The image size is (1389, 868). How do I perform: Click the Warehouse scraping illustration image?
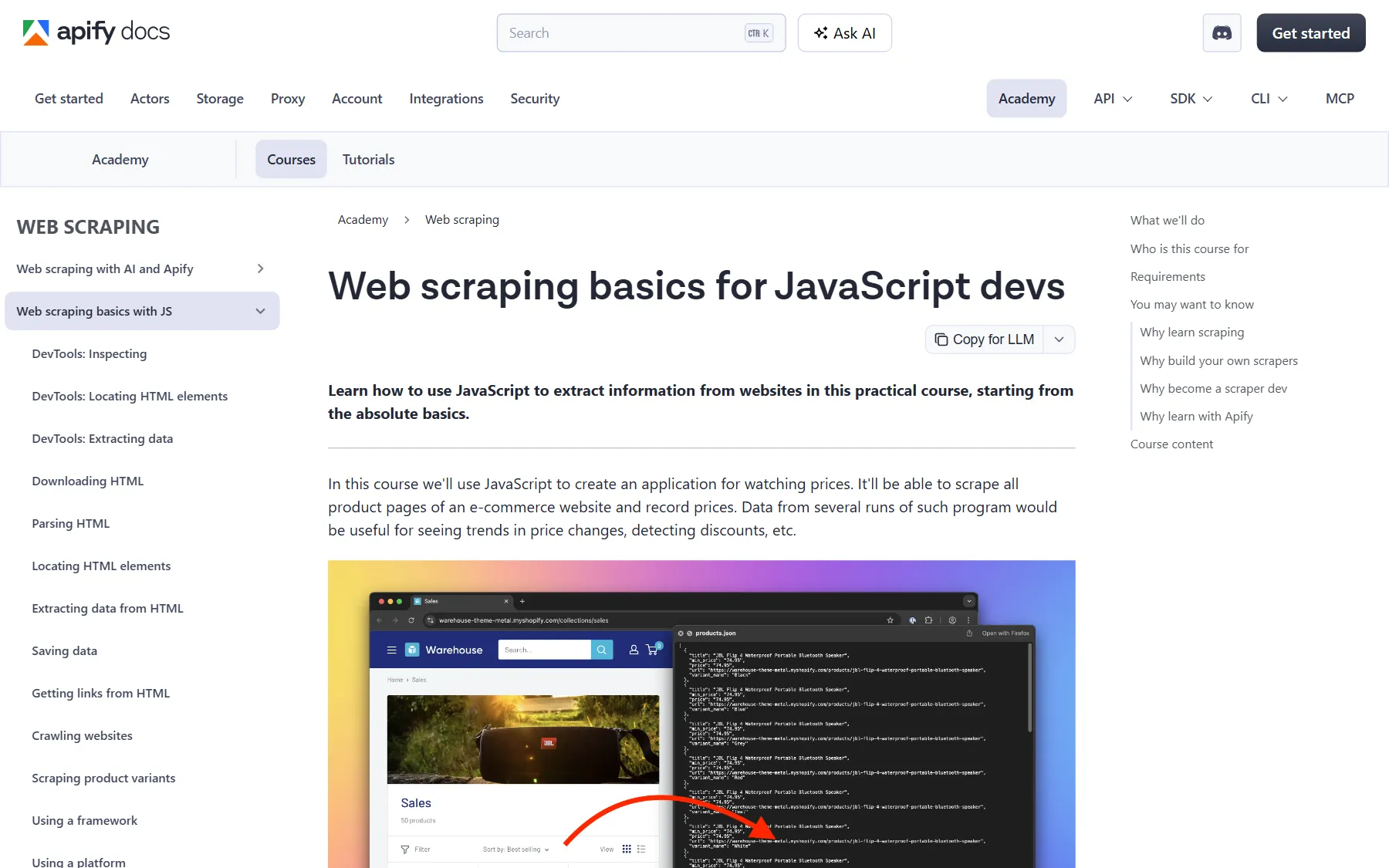point(701,714)
